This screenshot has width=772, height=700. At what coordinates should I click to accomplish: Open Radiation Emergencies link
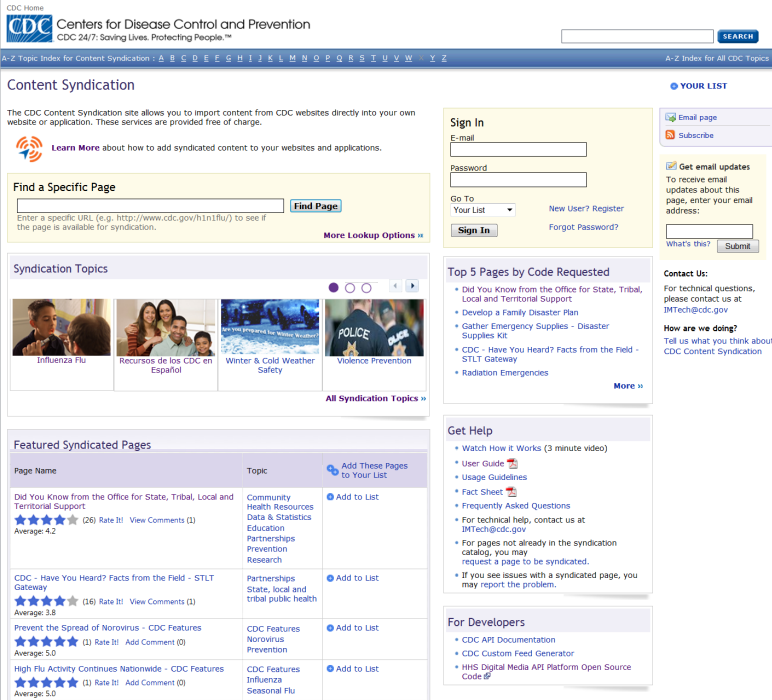[x=505, y=373]
